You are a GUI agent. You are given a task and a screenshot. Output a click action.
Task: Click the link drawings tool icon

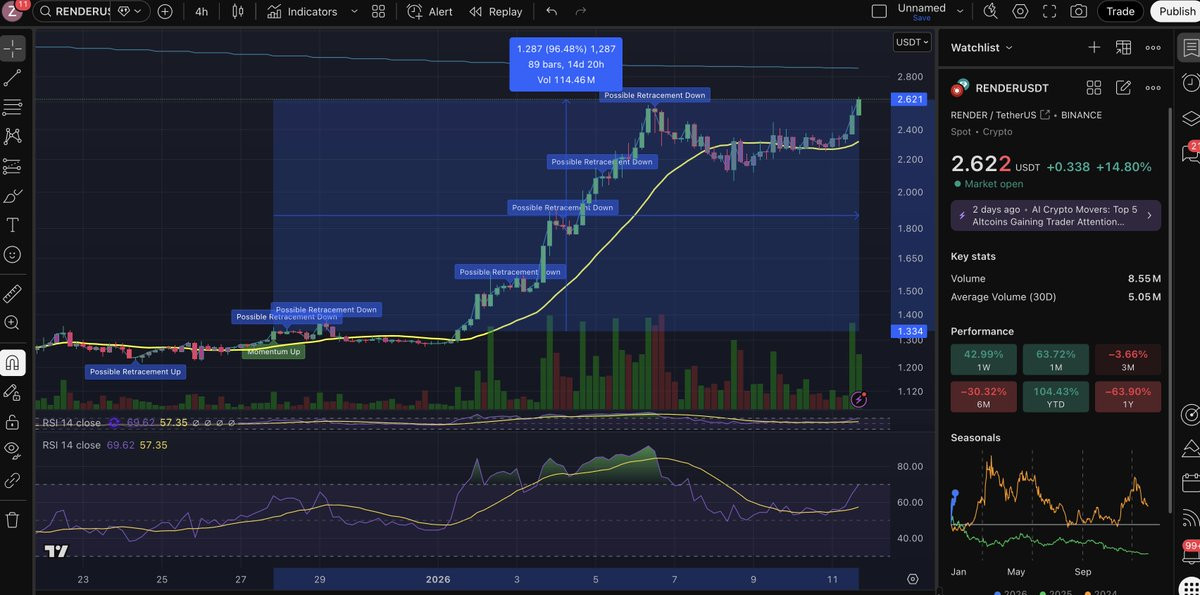tap(13, 480)
